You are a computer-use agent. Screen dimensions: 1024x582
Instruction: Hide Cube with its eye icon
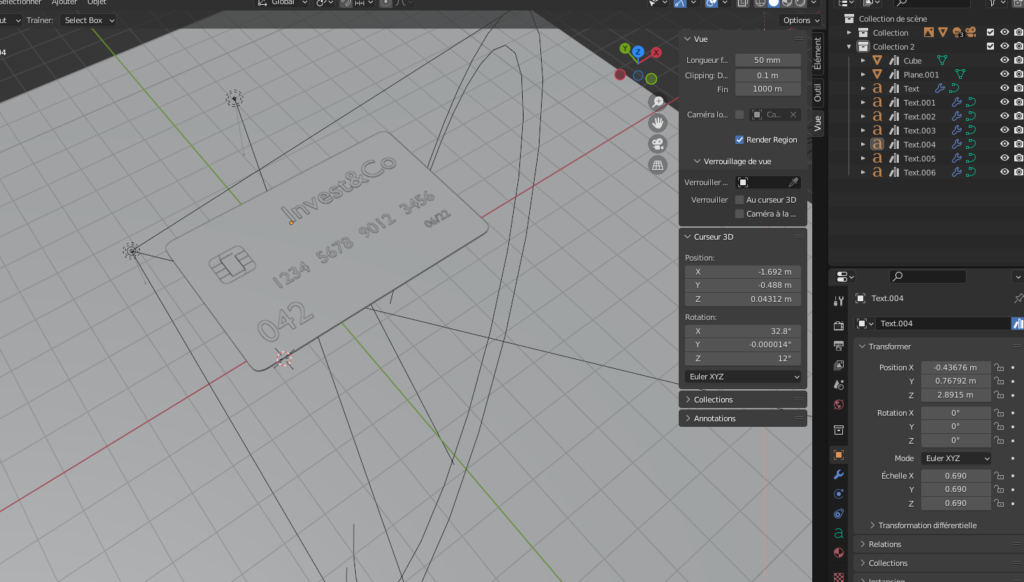coord(1004,60)
